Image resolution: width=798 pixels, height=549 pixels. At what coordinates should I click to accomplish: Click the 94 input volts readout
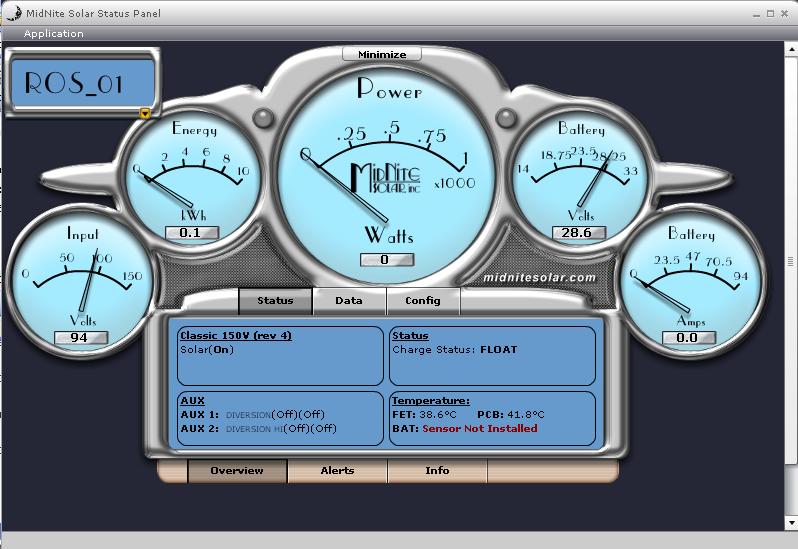(81, 338)
